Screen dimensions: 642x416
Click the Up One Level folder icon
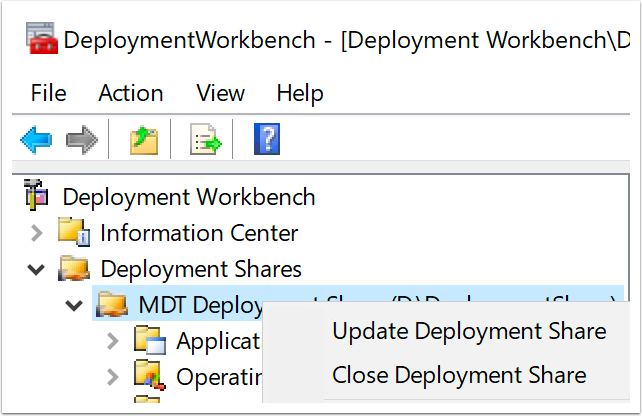(x=144, y=141)
